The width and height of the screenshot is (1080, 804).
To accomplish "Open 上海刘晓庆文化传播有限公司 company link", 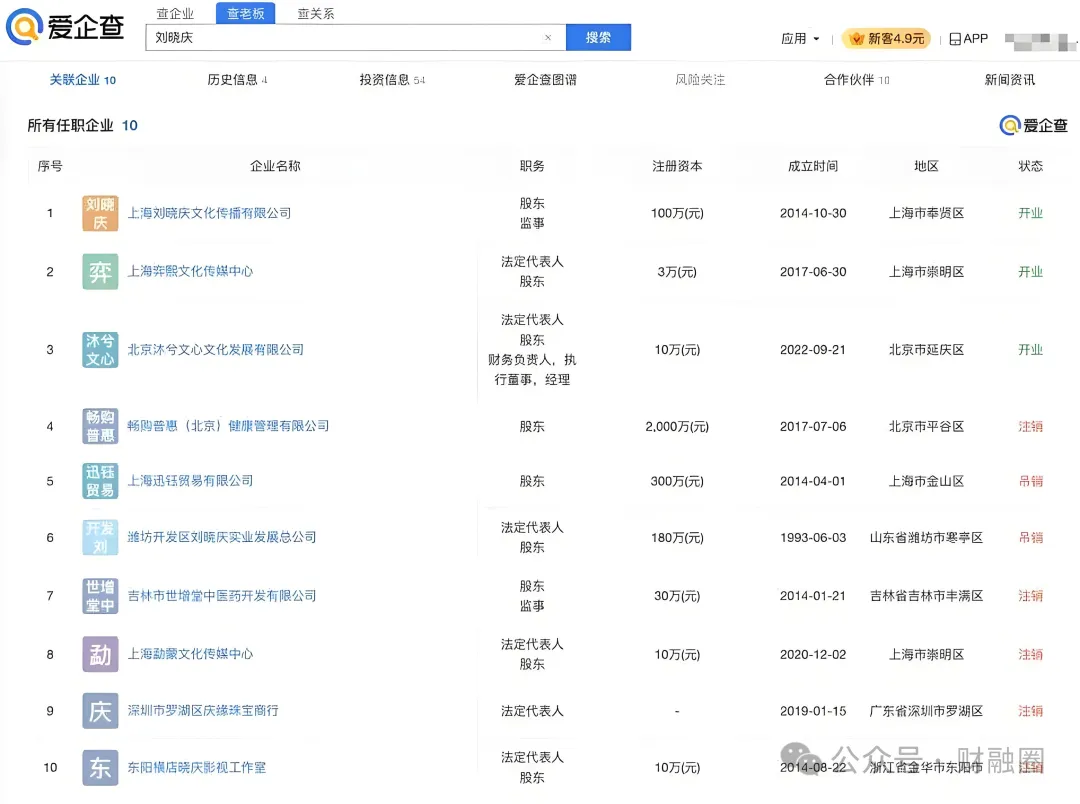I will (209, 214).
